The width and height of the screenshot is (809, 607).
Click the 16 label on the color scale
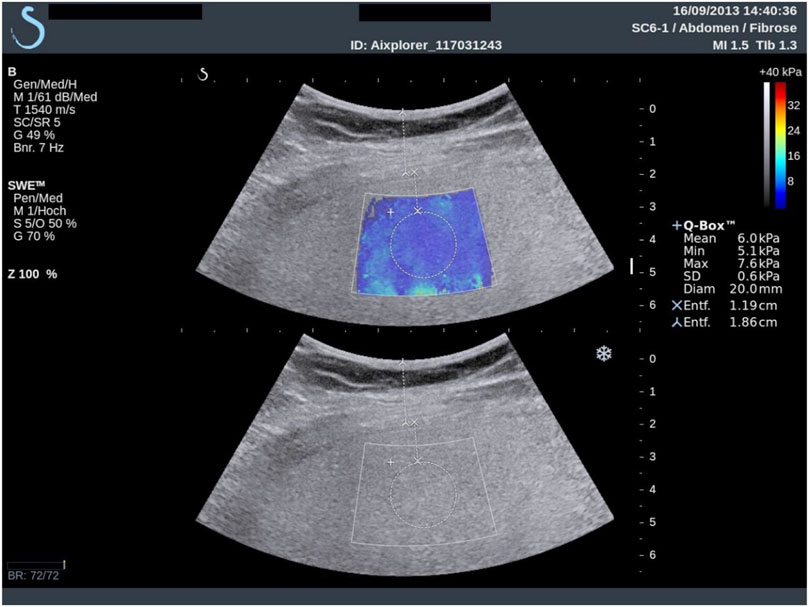(794, 156)
